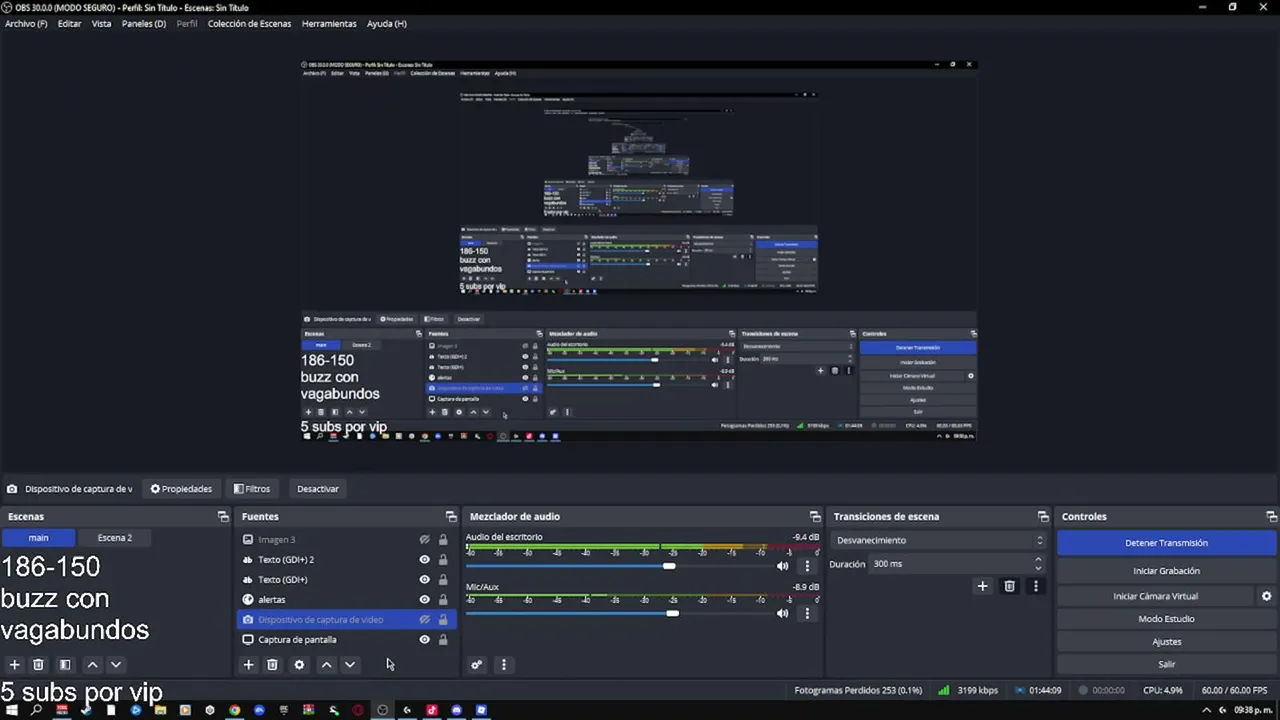
Task: Show hidden system tray icons
Action: point(1206,710)
